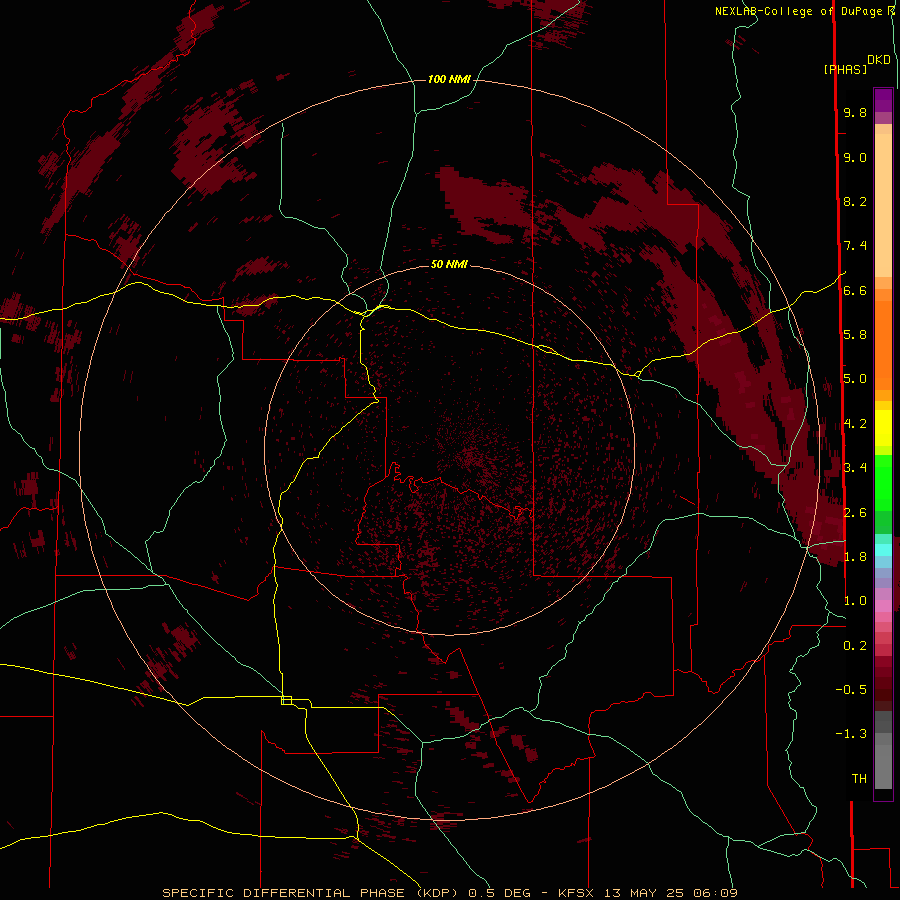Click the 2.6 value on the scale
Image resolution: width=900 pixels, height=900 pixels.
point(855,513)
